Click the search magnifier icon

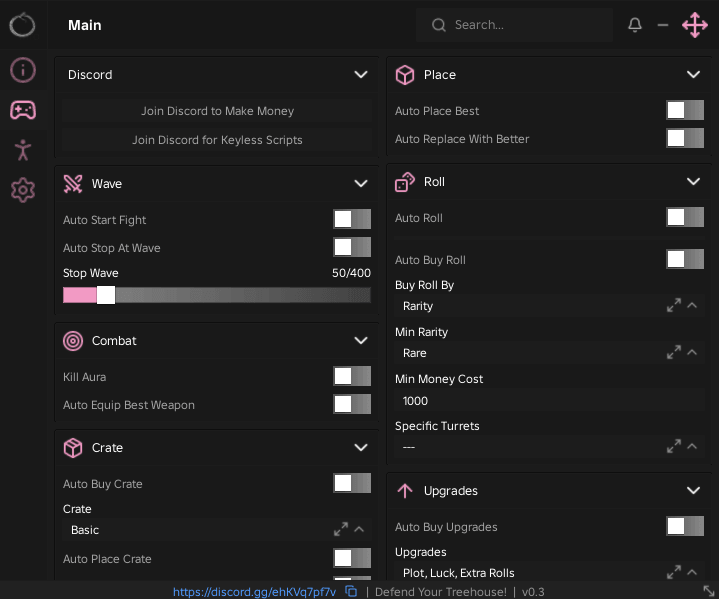click(x=438, y=25)
